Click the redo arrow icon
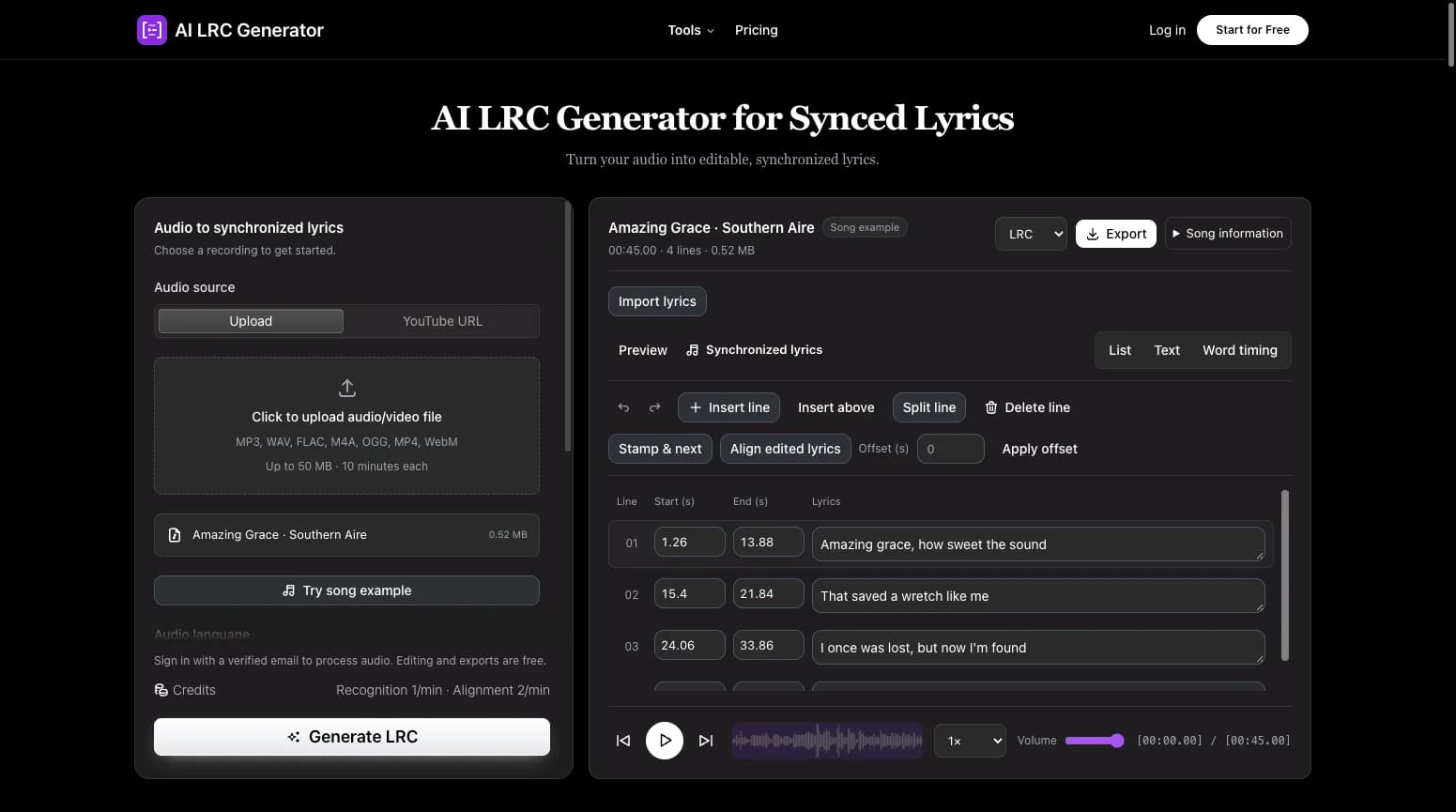The image size is (1456, 812). pyautogui.click(x=654, y=407)
